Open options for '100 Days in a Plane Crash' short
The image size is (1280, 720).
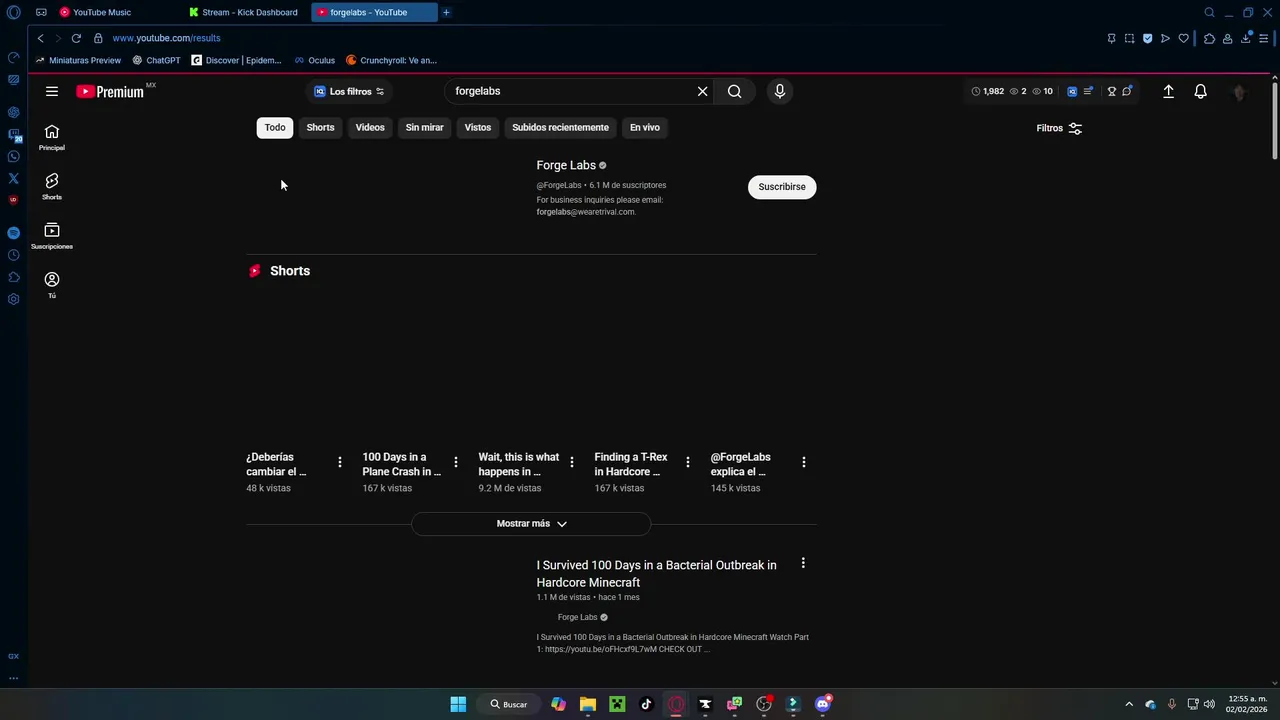pyautogui.click(x=456, y=462)
